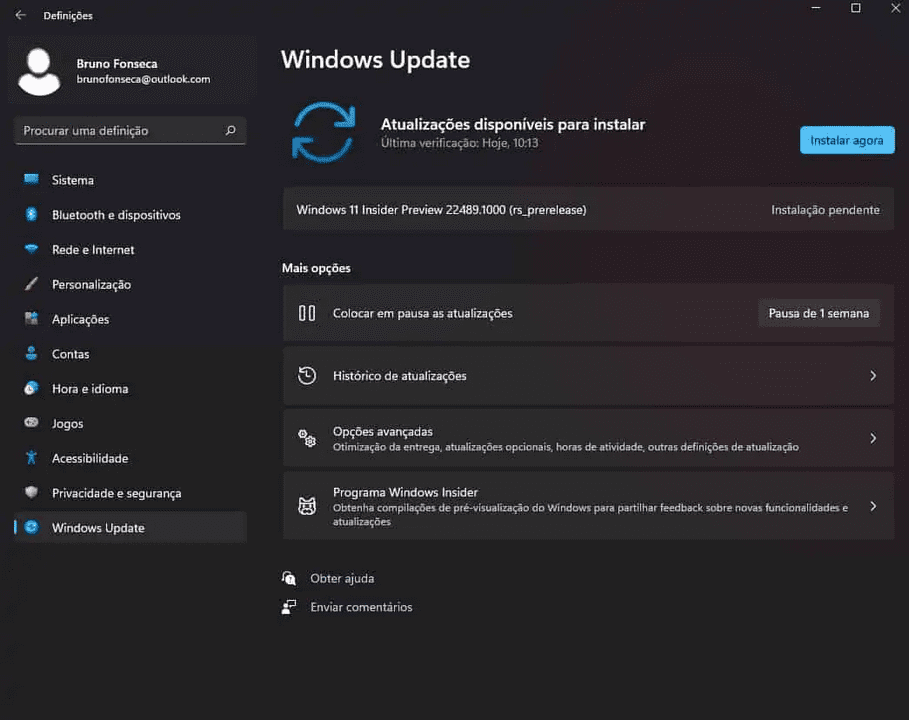Expand Programa Windows Insider chevron
The width and height of the screenshot is (909, 720).
pos(872,507)
